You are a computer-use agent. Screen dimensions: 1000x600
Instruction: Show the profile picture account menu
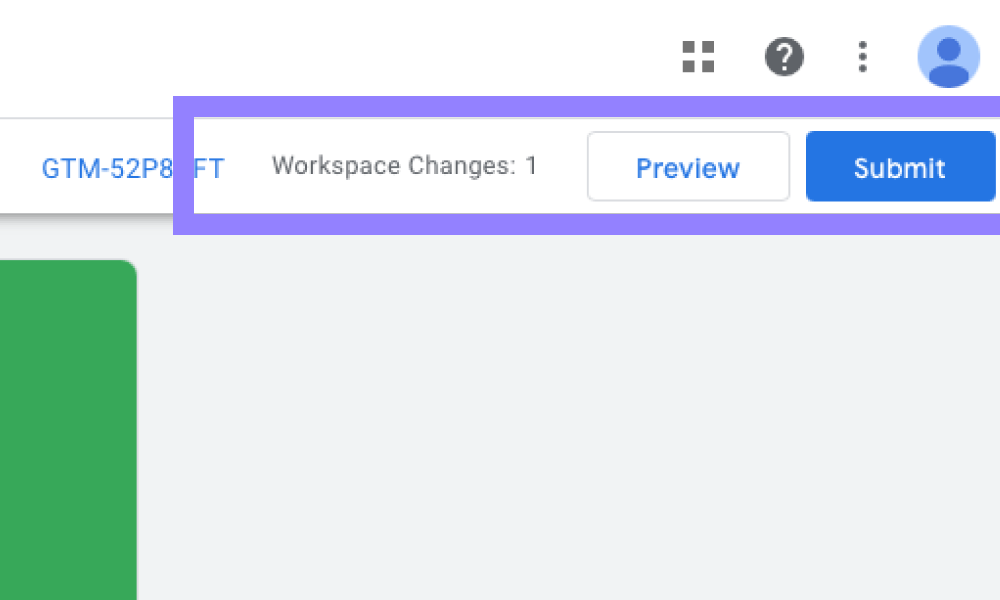pyautogui.click(x=948, y=57)
